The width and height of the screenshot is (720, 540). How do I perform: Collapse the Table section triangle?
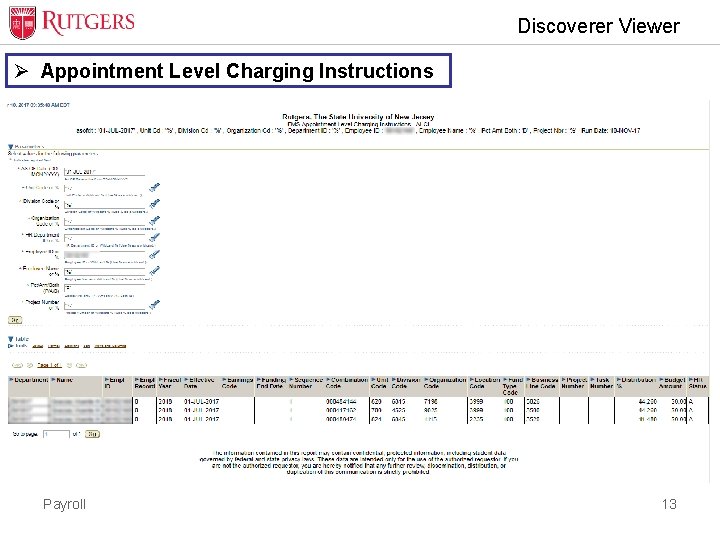pos(11,339)
